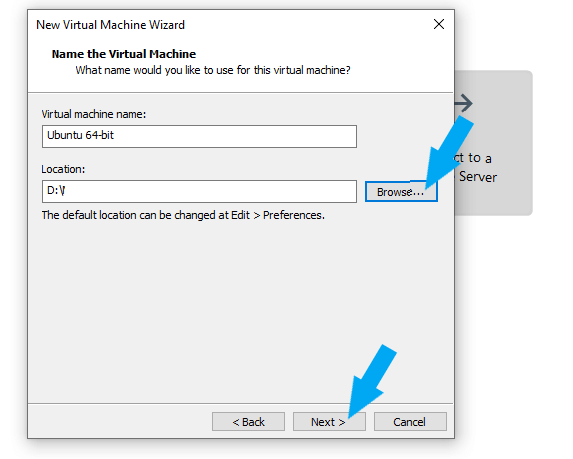Close the New Virtual Machine Wizard dialog

click(439, 24)
